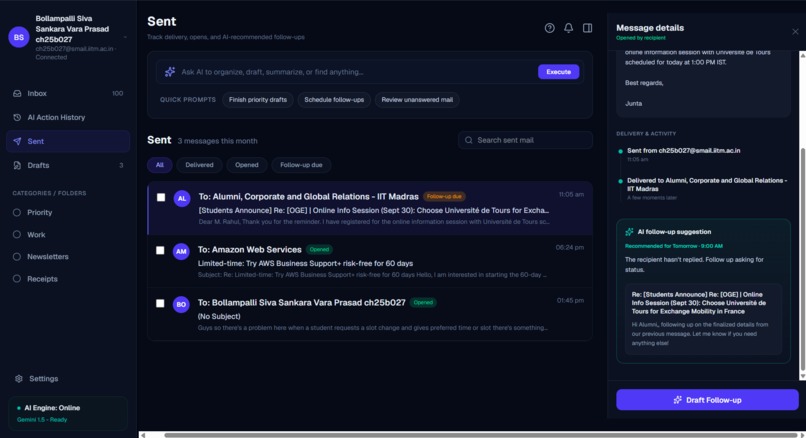Click the Follow-up due badge

[444, 196]
